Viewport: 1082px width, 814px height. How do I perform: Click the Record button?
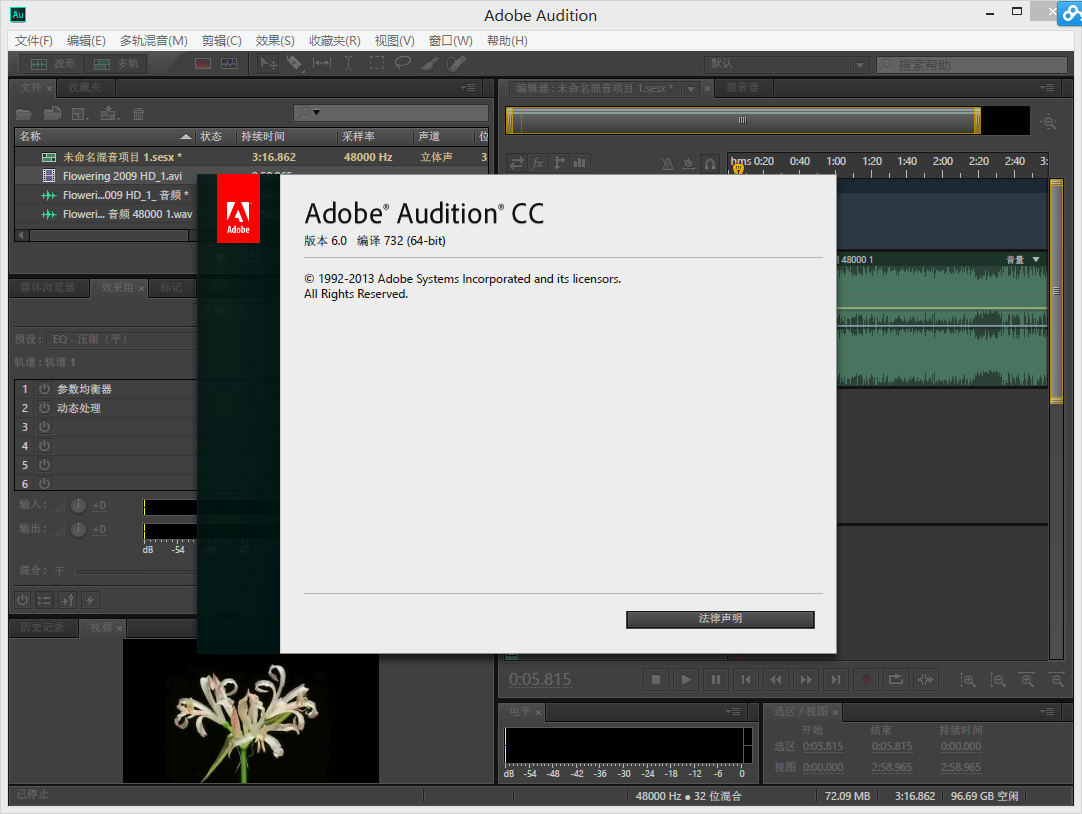866,679
